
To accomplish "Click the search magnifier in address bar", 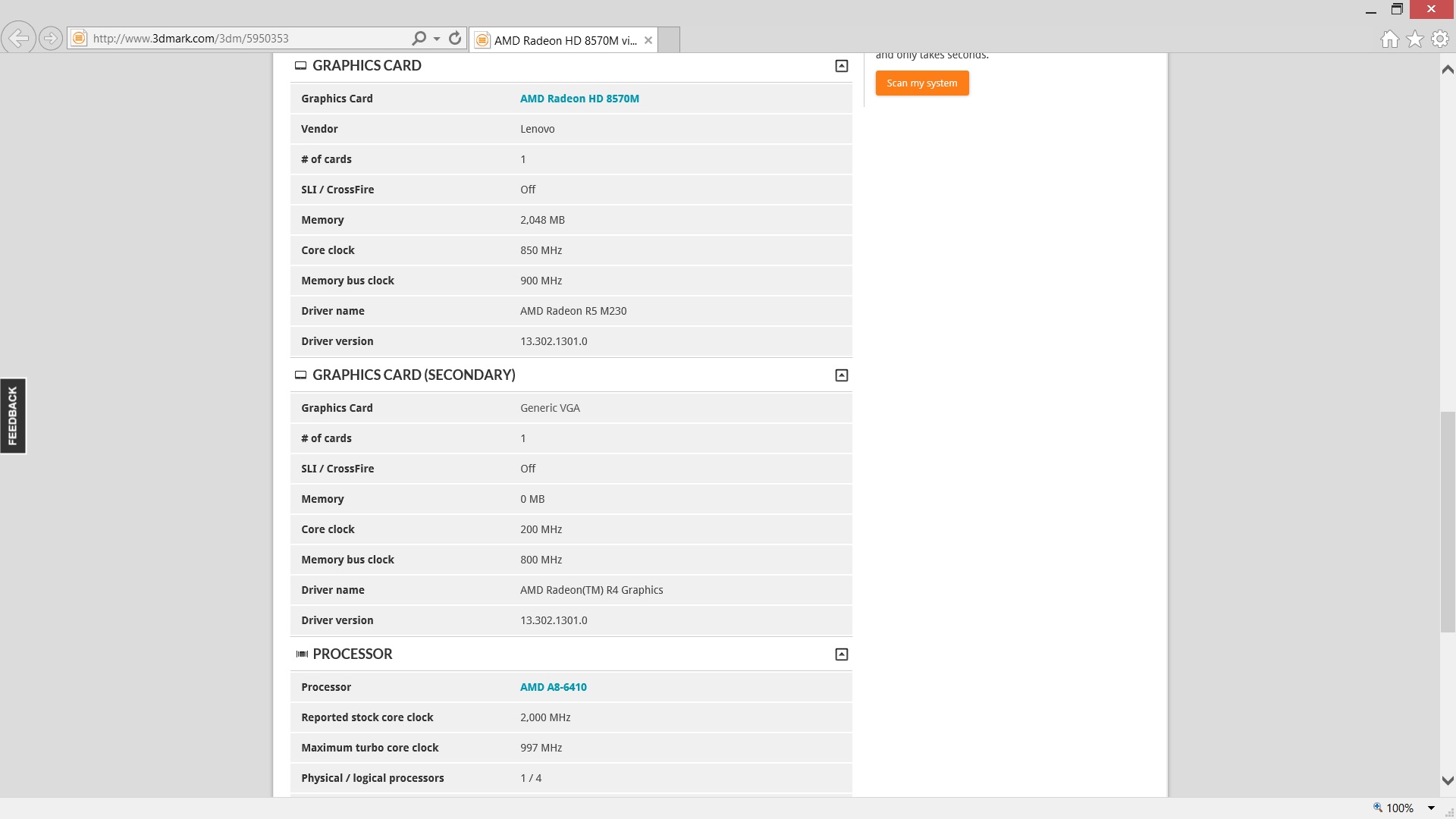I will (x=419, y=38).
